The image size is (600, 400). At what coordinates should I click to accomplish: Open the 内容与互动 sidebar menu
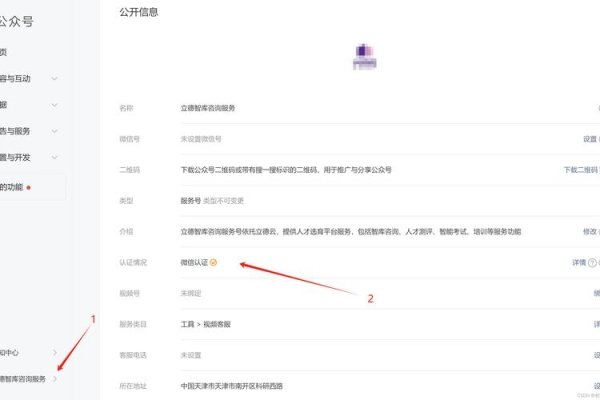(x=15, y=78)
